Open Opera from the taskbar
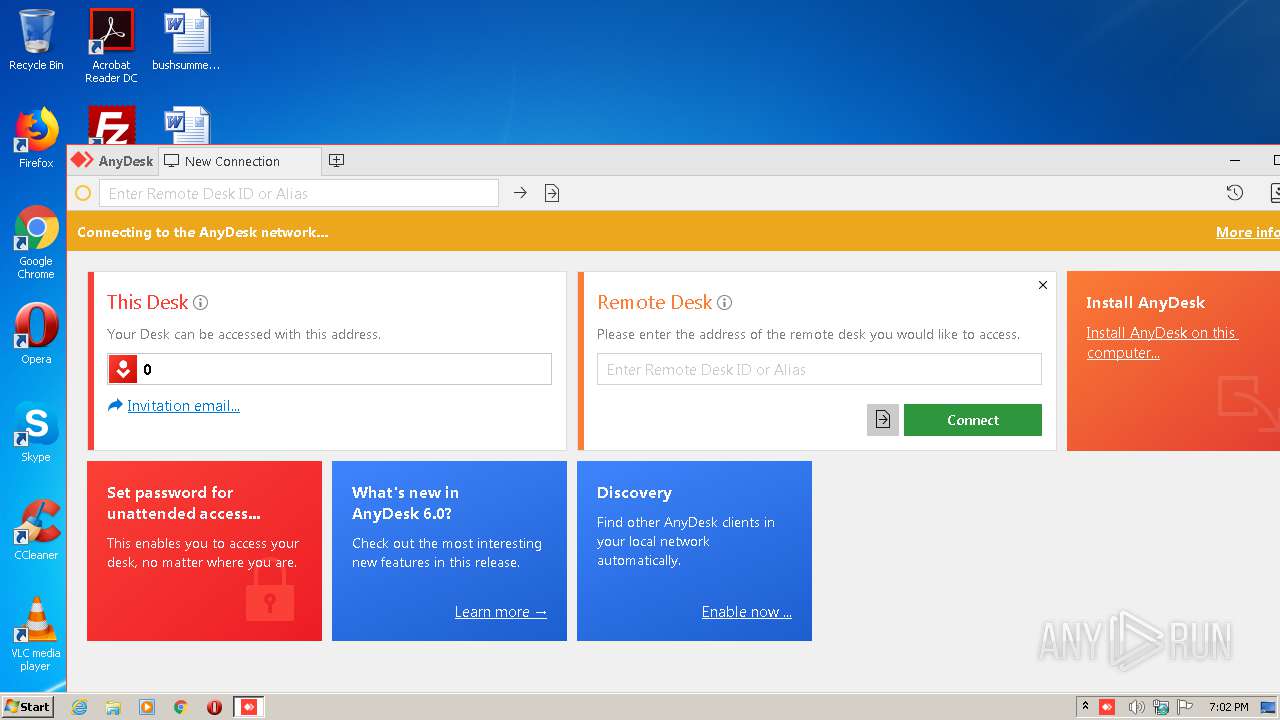The image size is (1280, 720). point(214,707)
